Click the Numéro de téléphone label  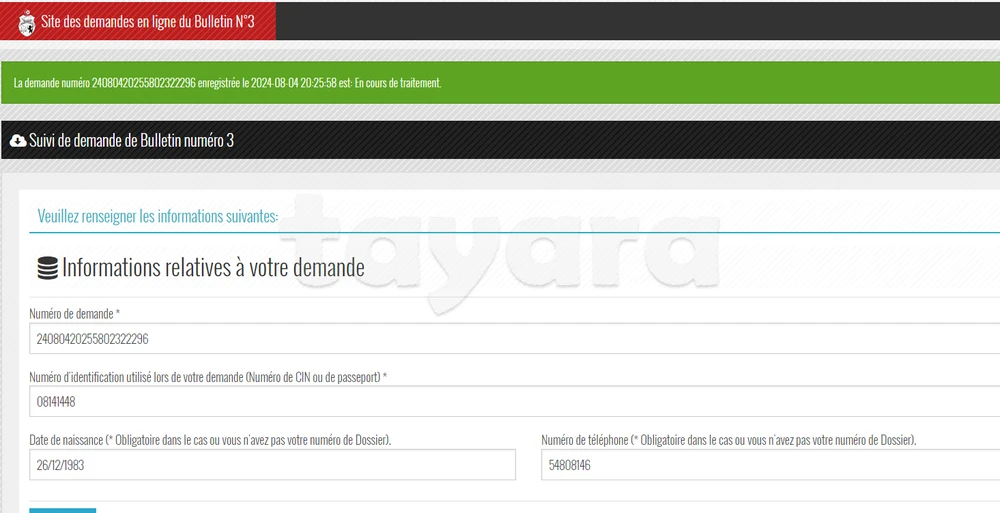(728, 440)
